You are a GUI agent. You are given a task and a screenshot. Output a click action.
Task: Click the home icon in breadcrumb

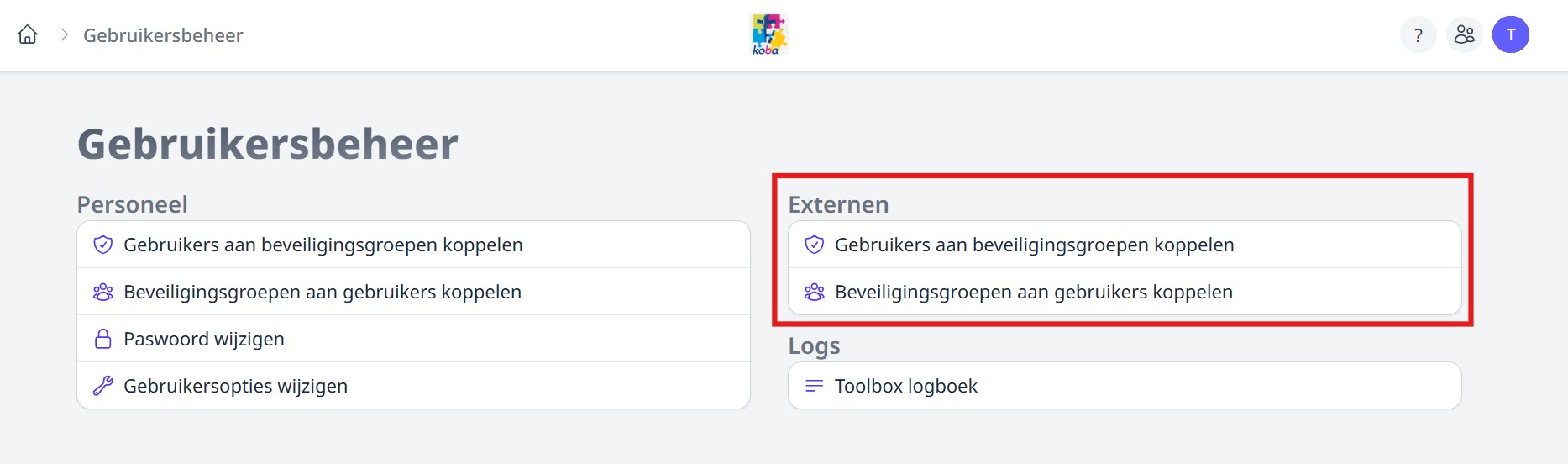[x=28, y=34]
